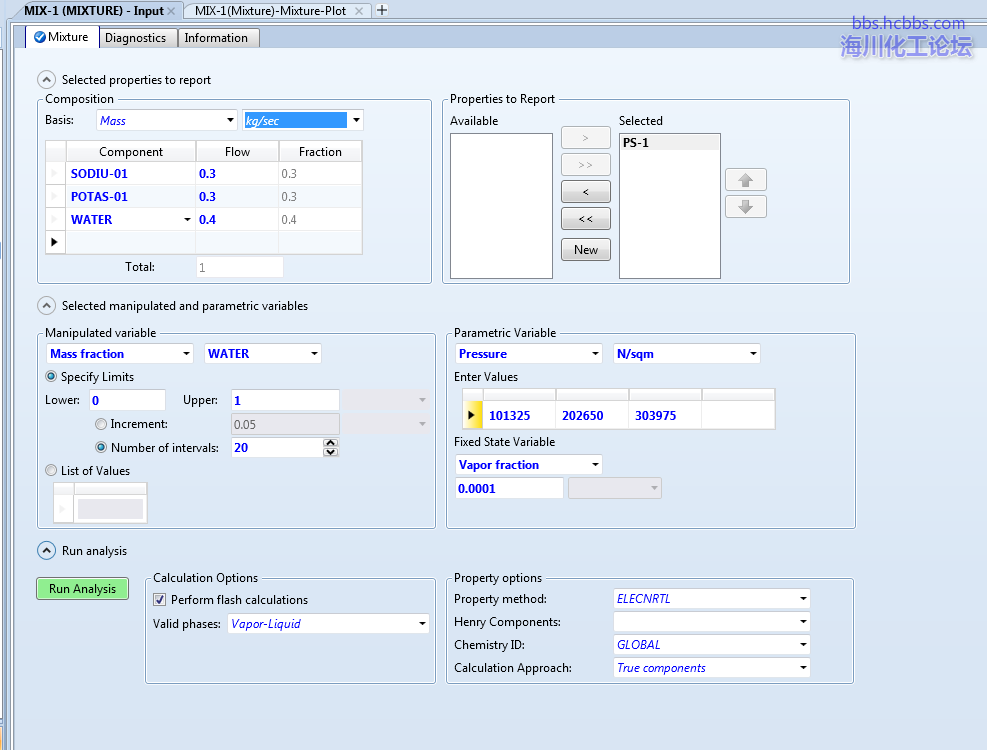The width and height of the screenshot is (987, 750).
Task: Open the composition Basis dropdown
Action: (x=230, y=120)
